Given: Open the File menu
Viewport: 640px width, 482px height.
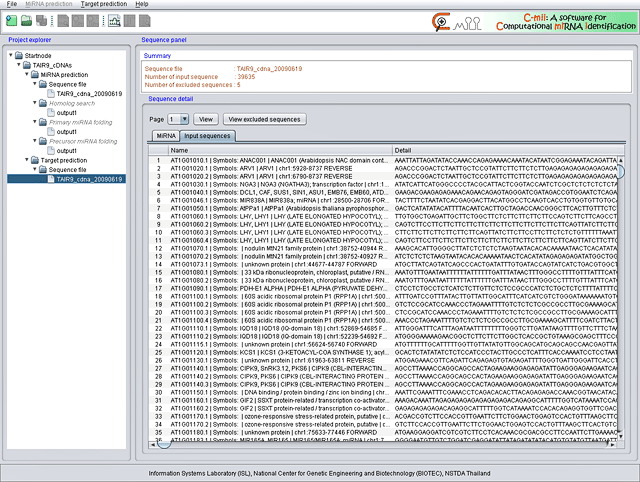Looking at the screenshot, I should (12, 4).
